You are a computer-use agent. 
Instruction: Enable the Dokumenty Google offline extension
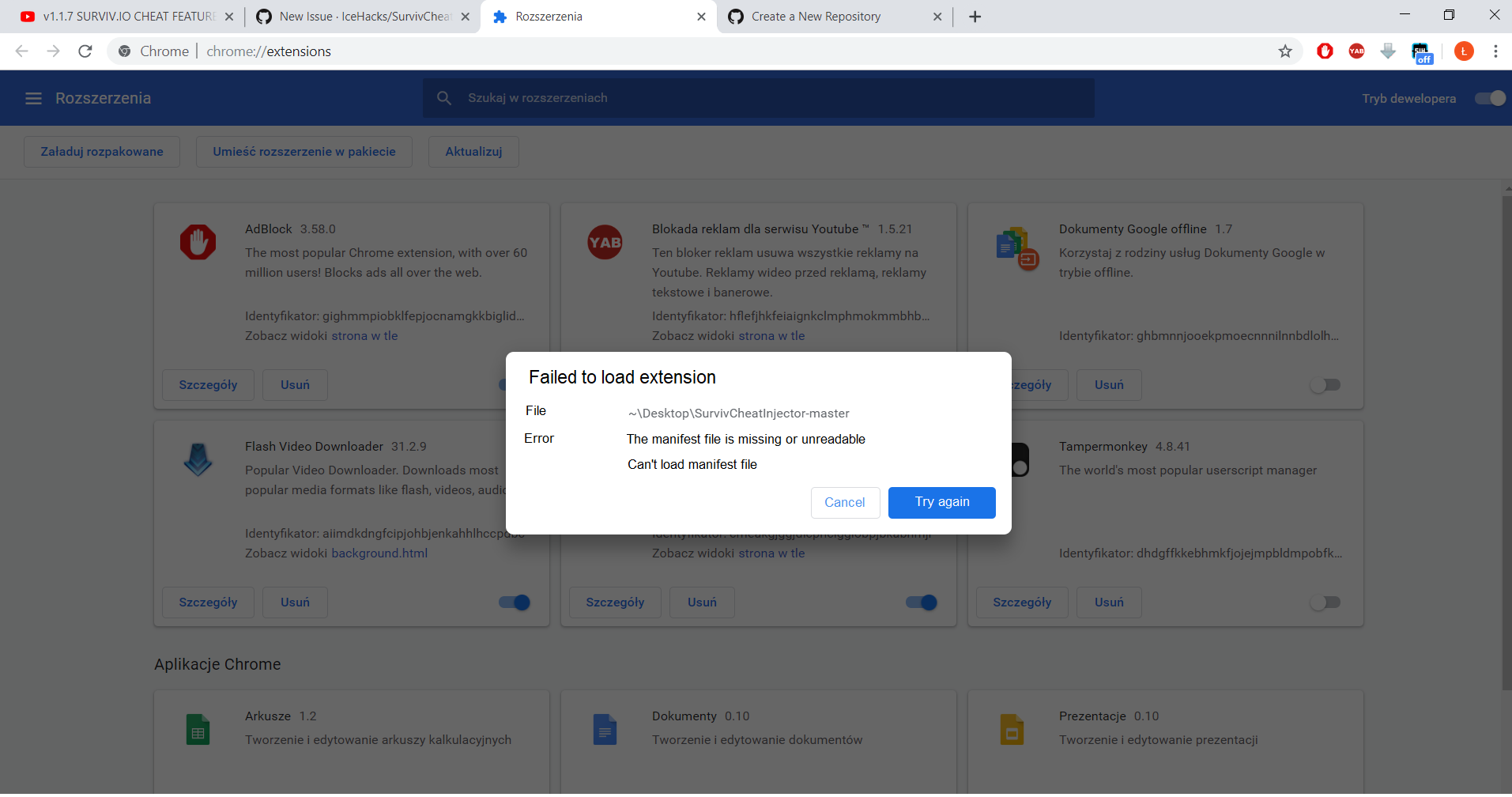tap(1325, 385)
